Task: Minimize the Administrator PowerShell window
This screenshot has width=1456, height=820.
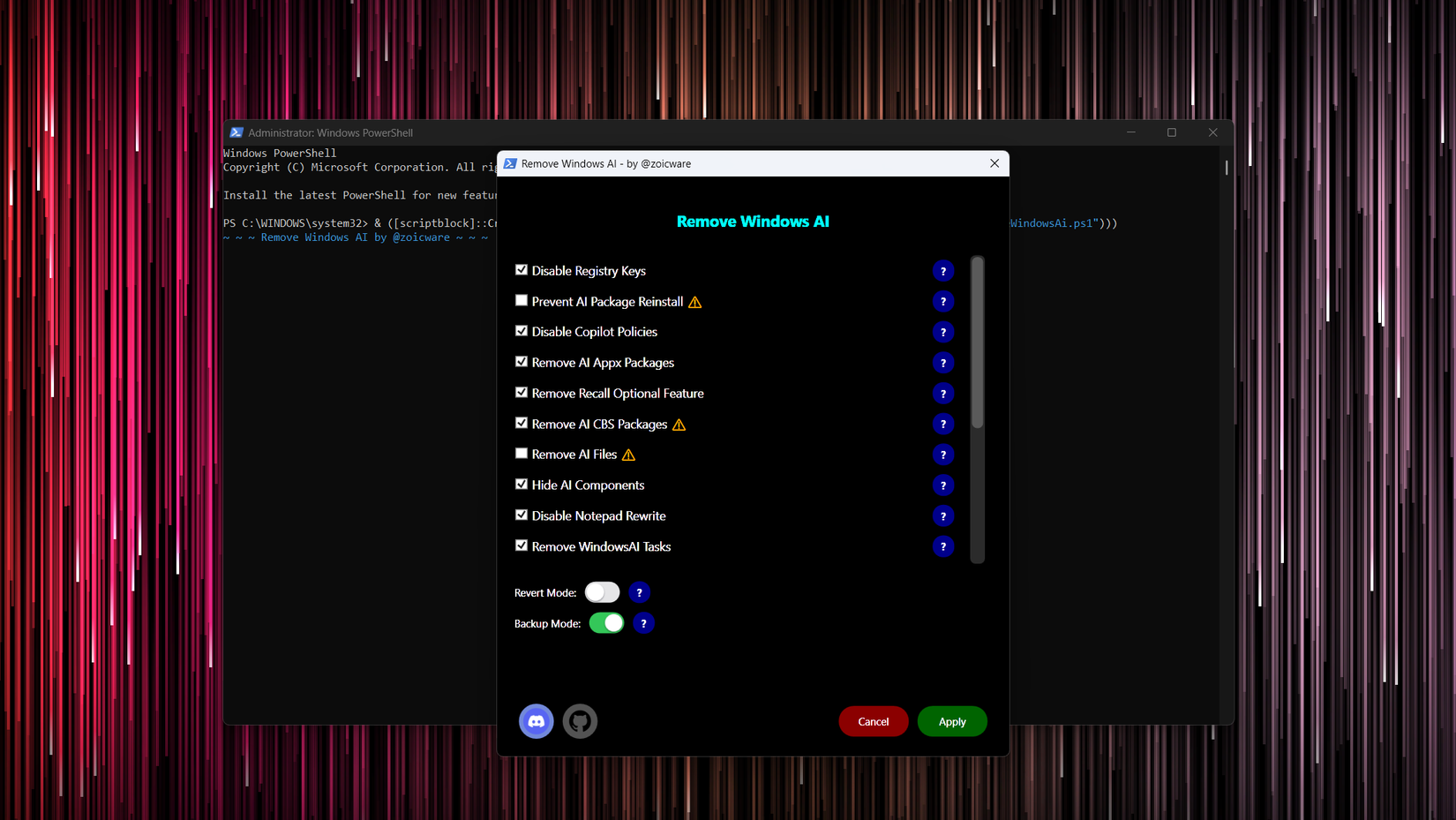Action: click(1131, 132)
